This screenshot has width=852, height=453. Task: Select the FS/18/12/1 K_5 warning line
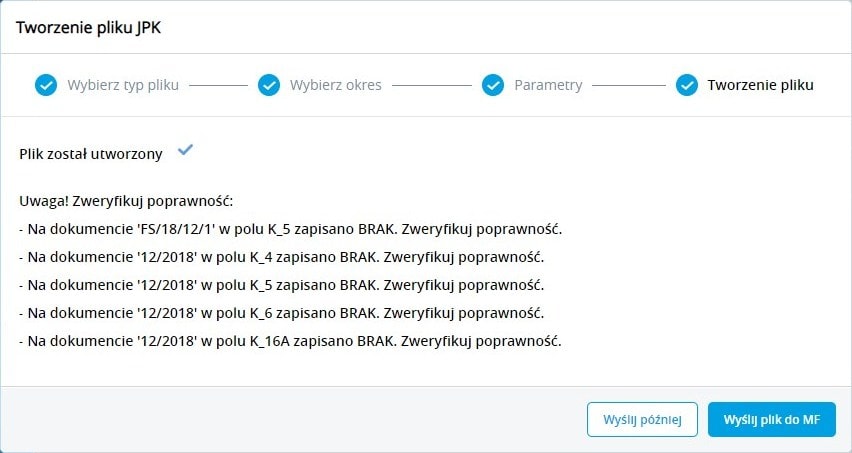coord(291,228)
